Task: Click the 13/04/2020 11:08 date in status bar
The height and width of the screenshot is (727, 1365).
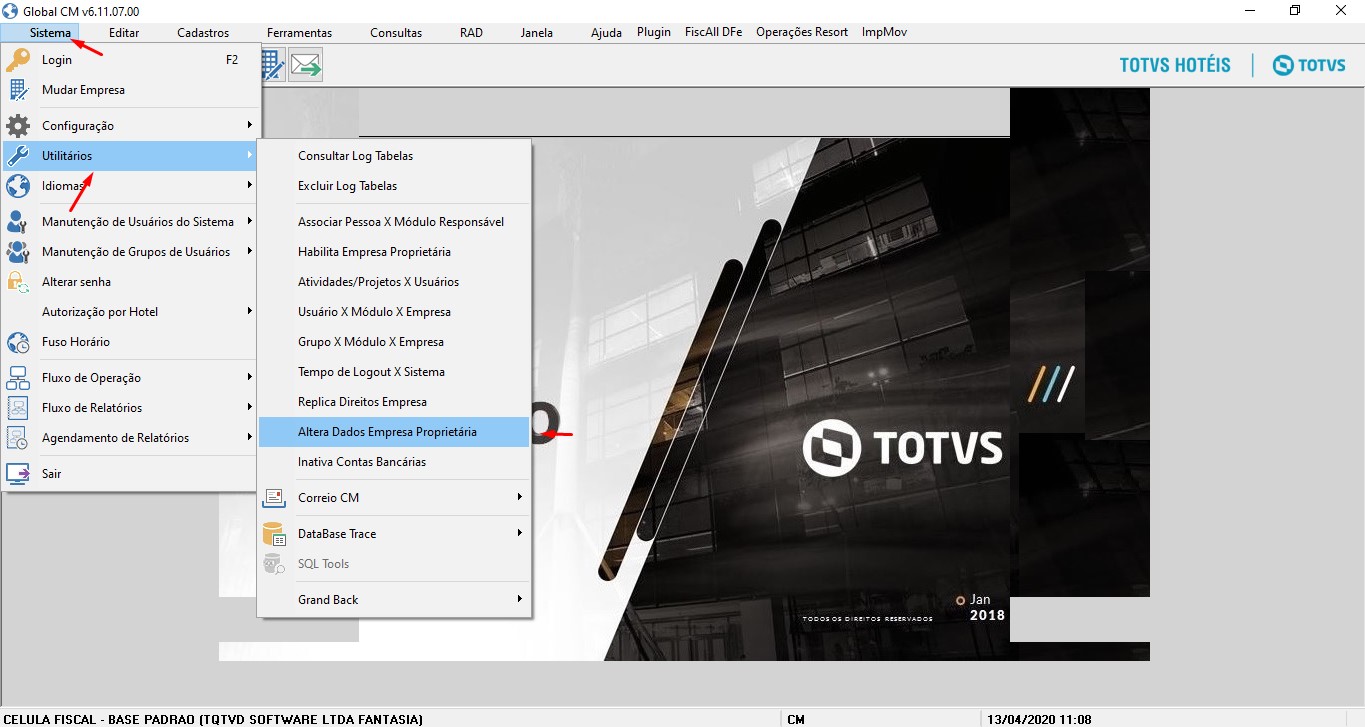Action: (x=1039, y=719)
